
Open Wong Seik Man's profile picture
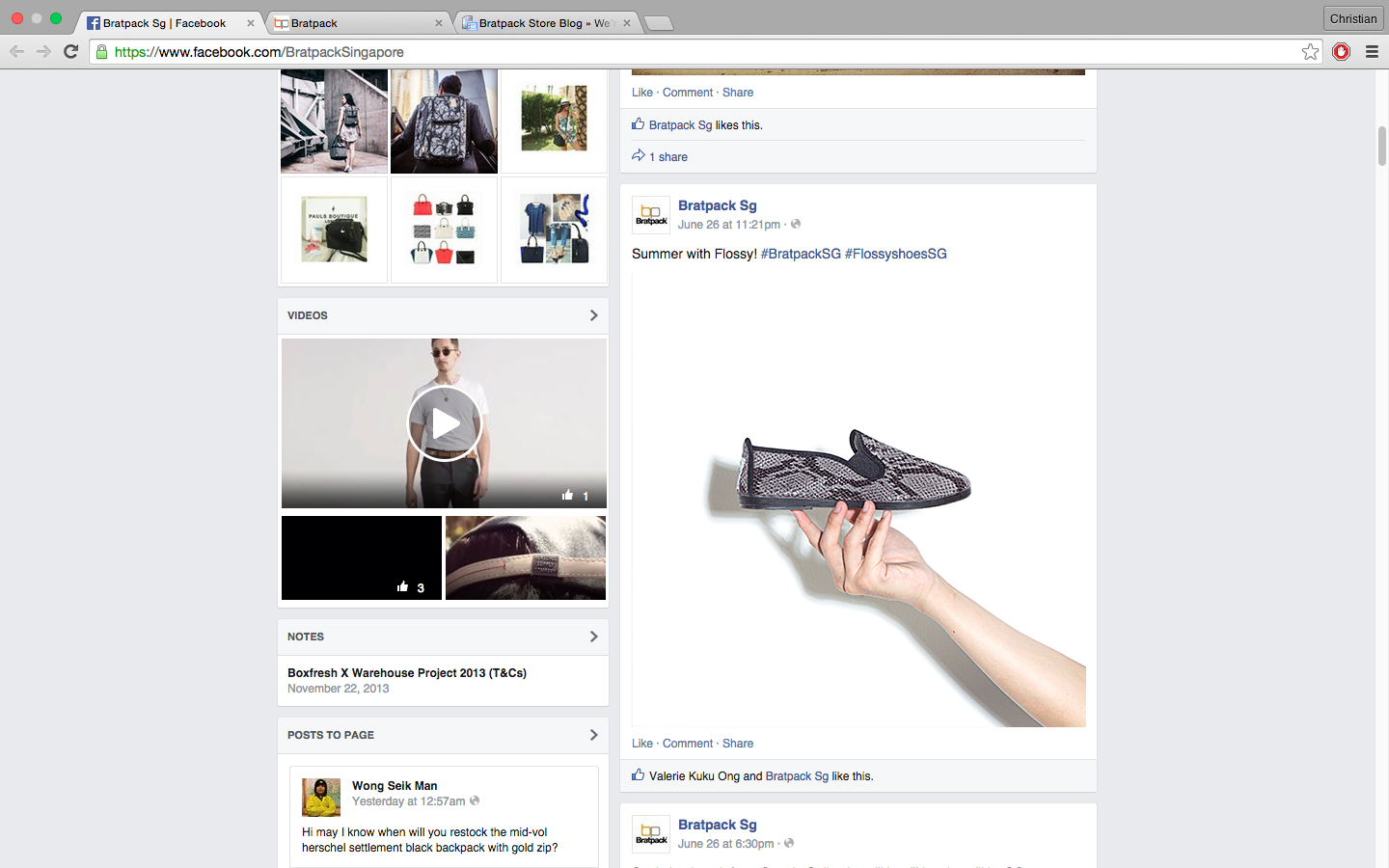coord(321,798)
